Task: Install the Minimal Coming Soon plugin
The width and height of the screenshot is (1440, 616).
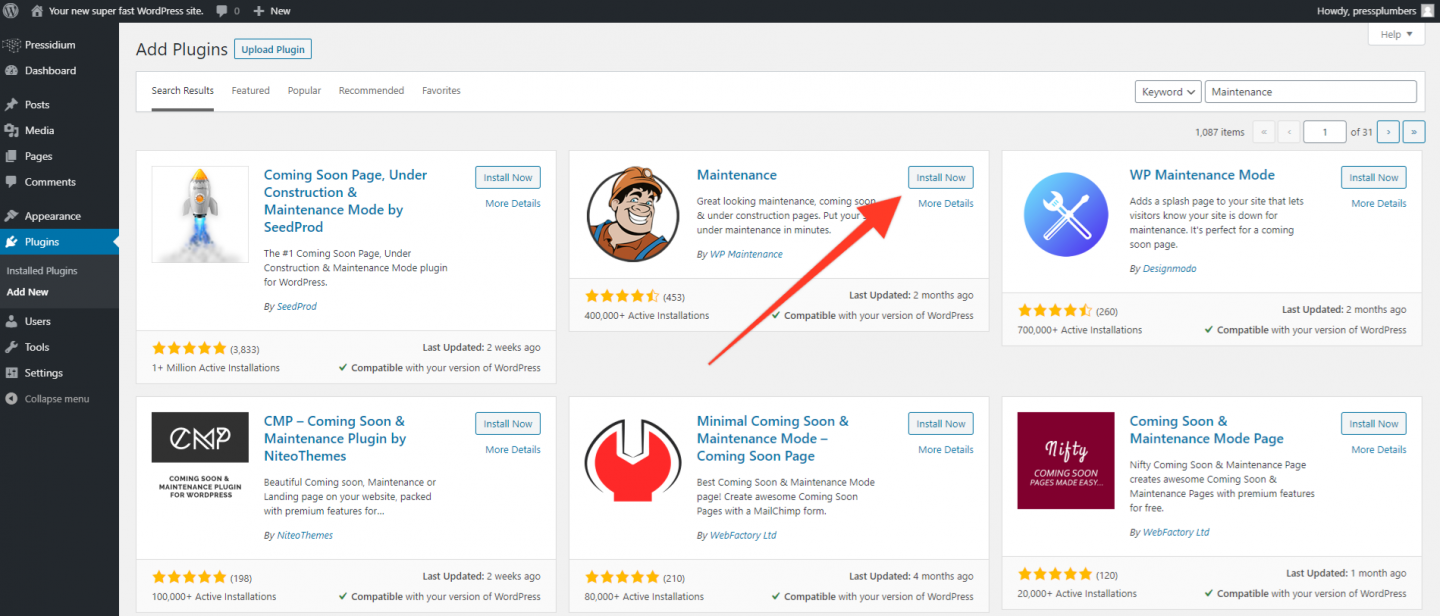Action: pyautogui.click(x=941, y=424)
